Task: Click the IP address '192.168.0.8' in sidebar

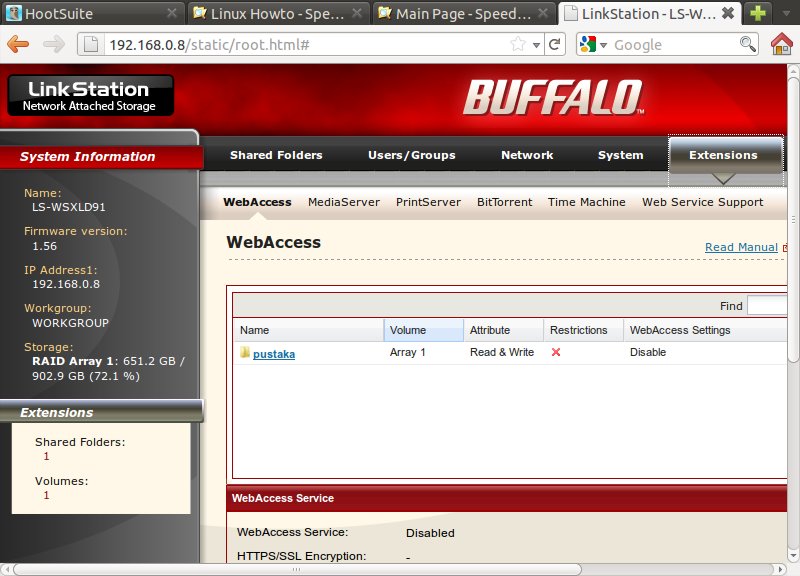Action: click(x=66, y=284)
